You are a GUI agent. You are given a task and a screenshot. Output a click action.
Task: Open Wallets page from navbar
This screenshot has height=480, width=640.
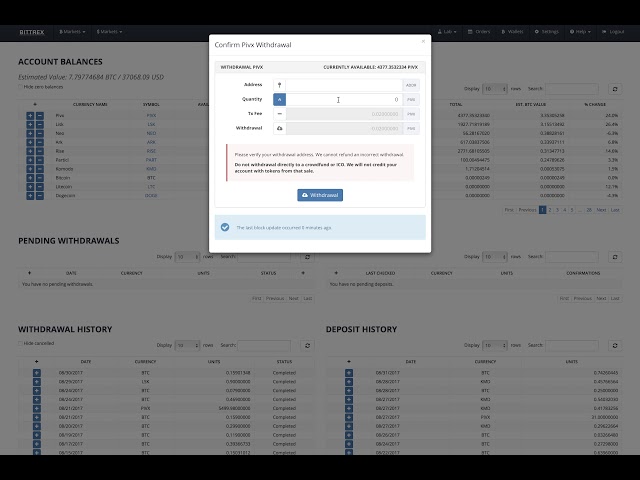512,31
